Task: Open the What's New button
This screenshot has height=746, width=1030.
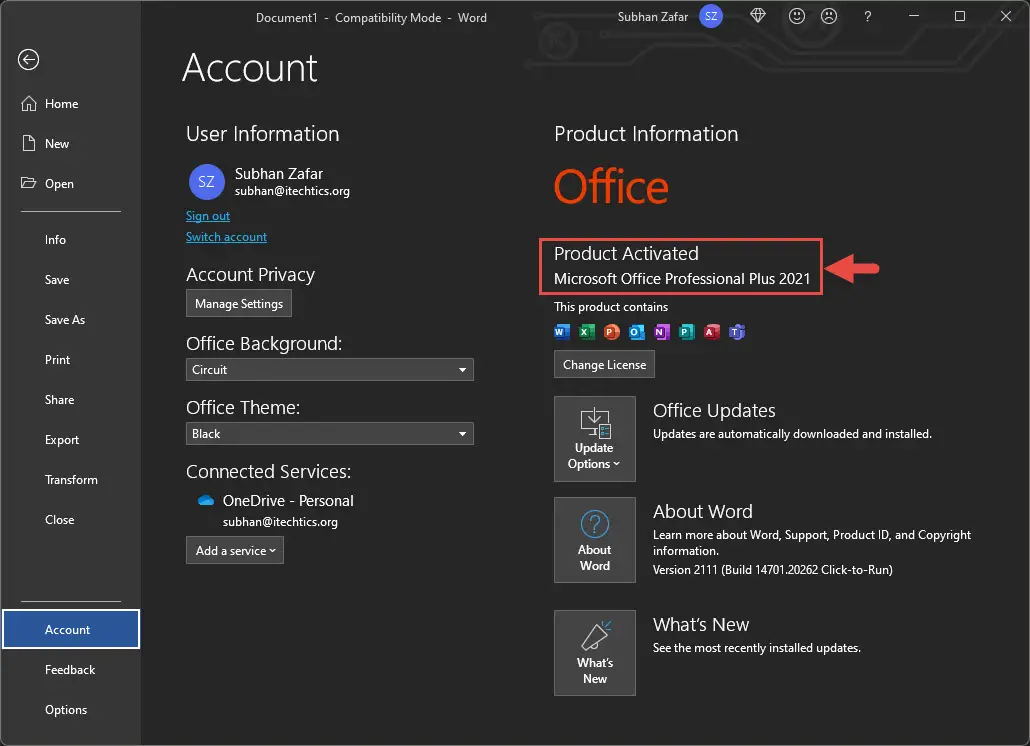Action: 594,653
